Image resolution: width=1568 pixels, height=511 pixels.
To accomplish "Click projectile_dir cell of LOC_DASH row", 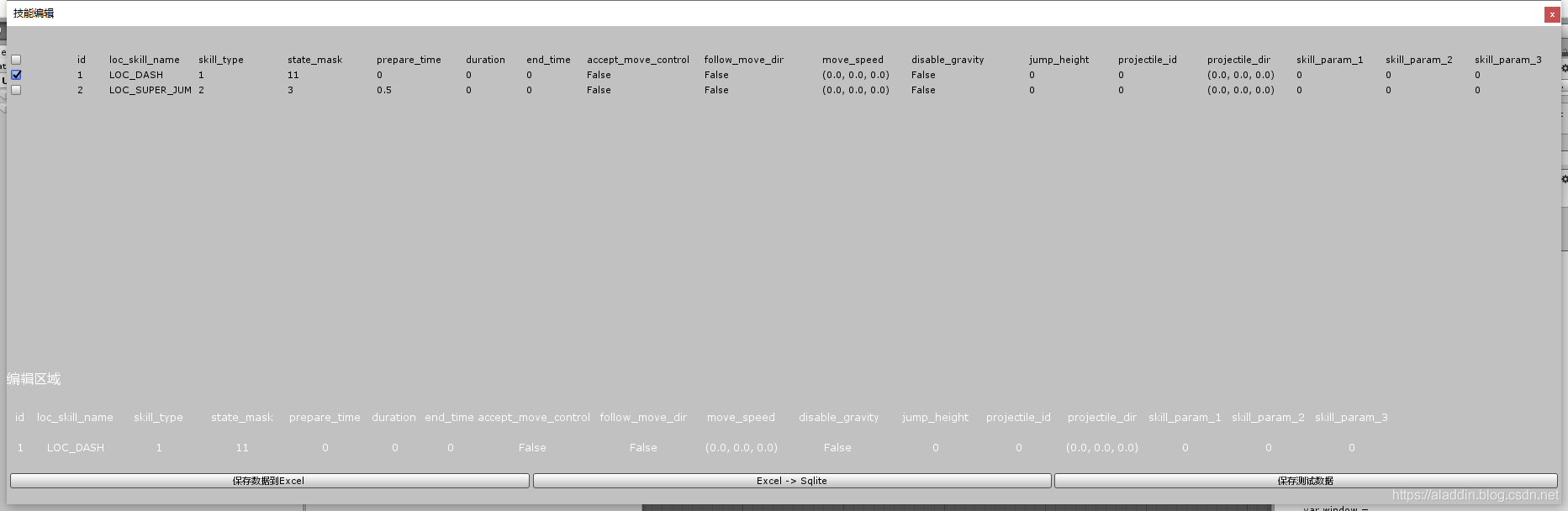I will (x=1241, y=75).
